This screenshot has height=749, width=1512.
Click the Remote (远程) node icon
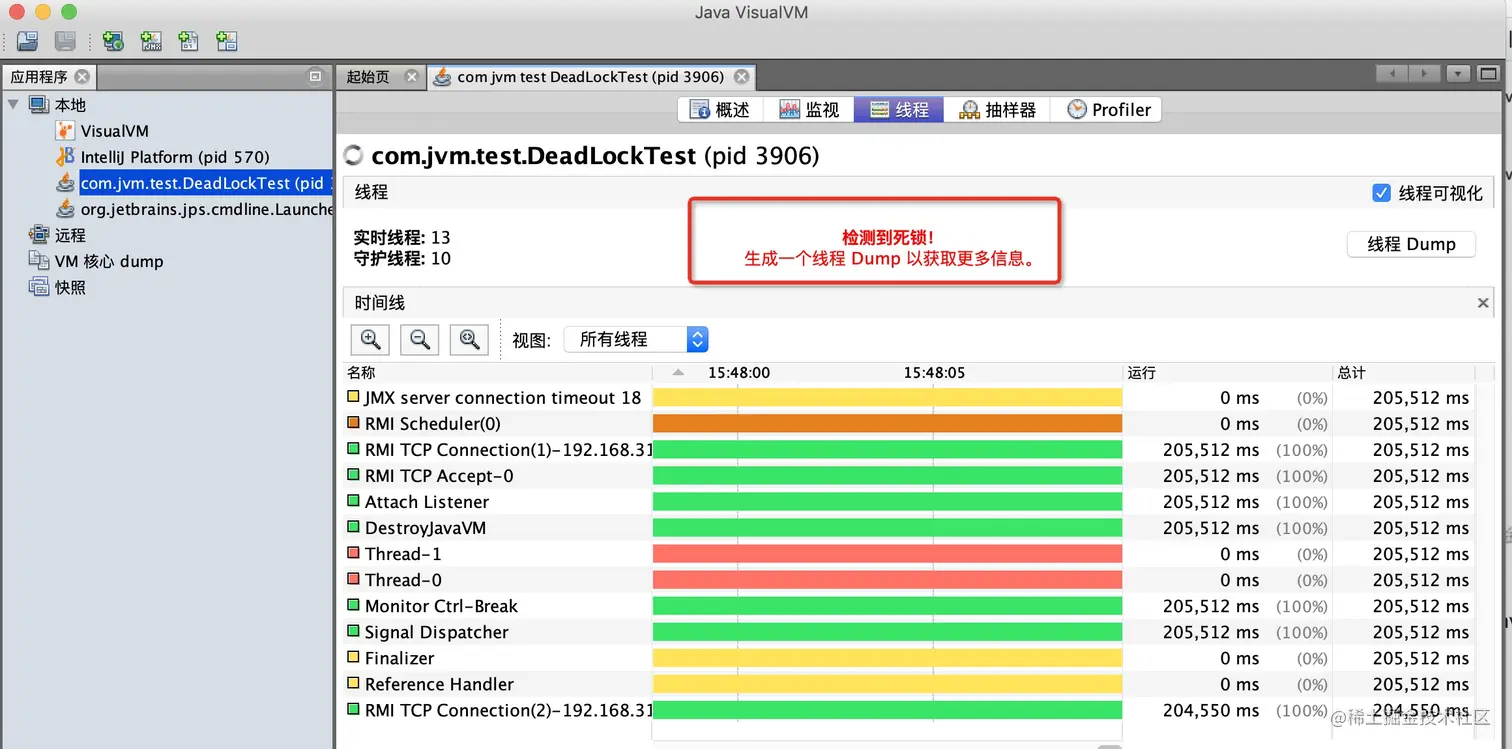coord(39,235)
